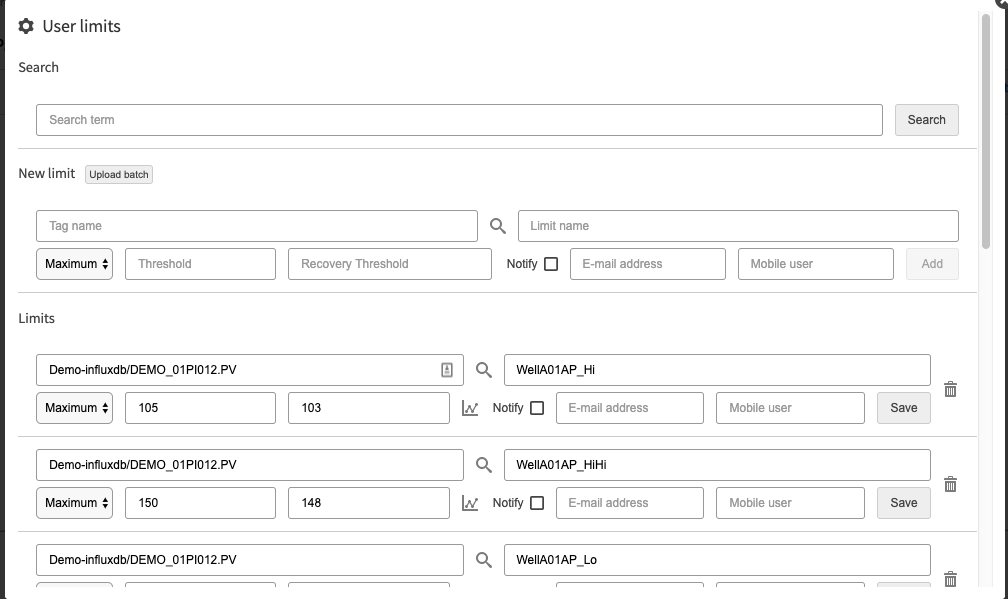Click the User limits gear icon
Screen dimensions: 1008x599
(26, 26)
